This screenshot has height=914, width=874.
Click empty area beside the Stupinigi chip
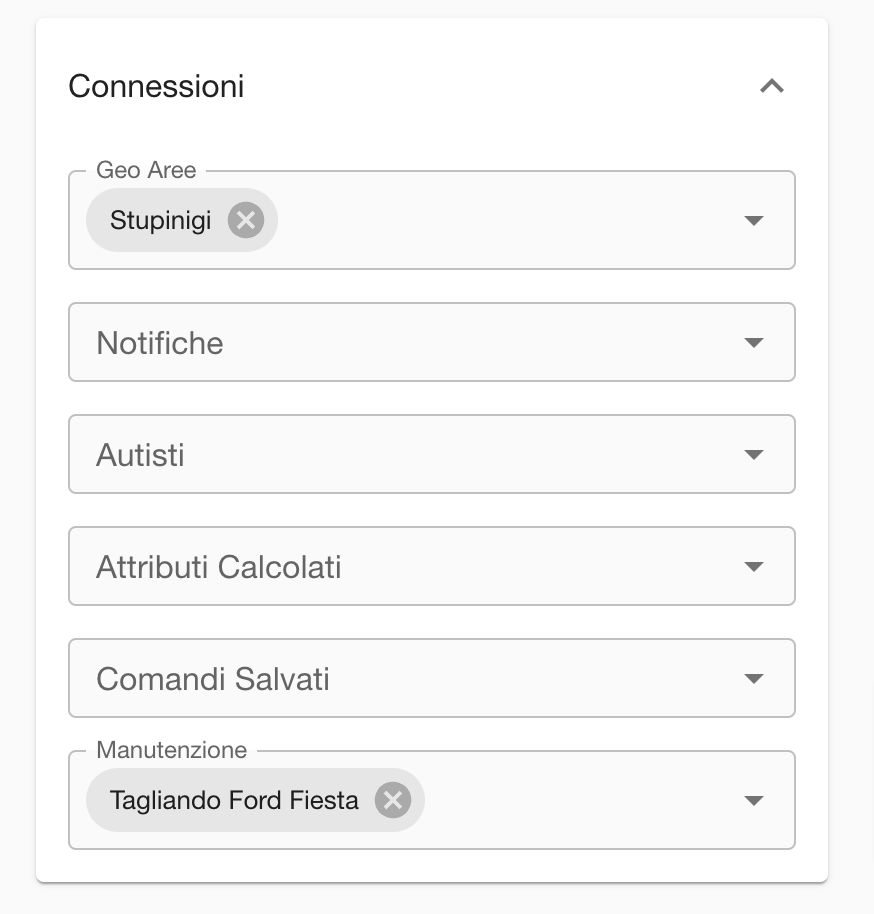point(500,220)
